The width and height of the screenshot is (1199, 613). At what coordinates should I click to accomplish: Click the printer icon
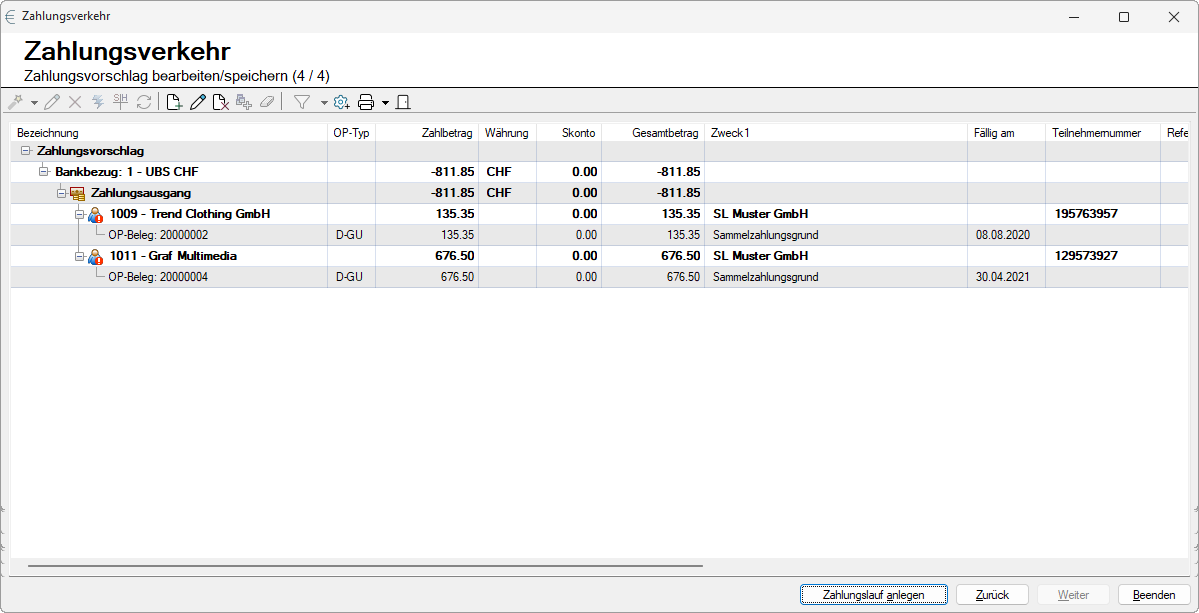pos(366,102)
